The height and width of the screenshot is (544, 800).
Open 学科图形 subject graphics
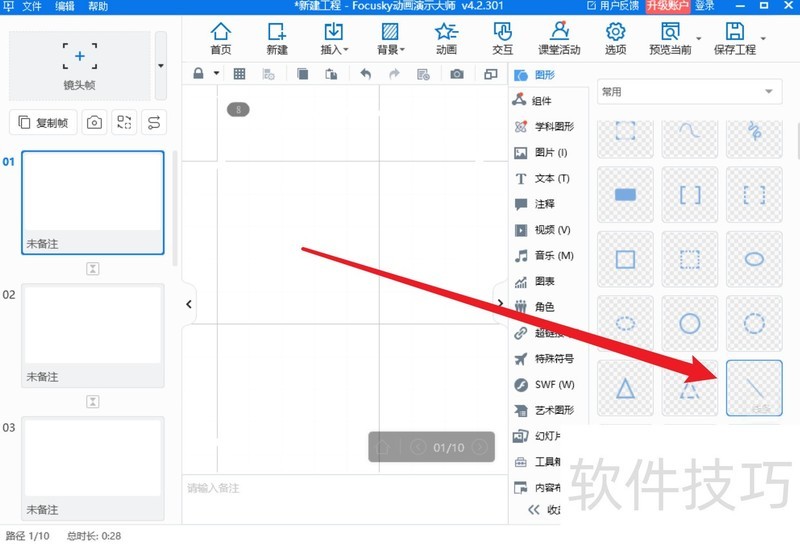pos(544,126)
